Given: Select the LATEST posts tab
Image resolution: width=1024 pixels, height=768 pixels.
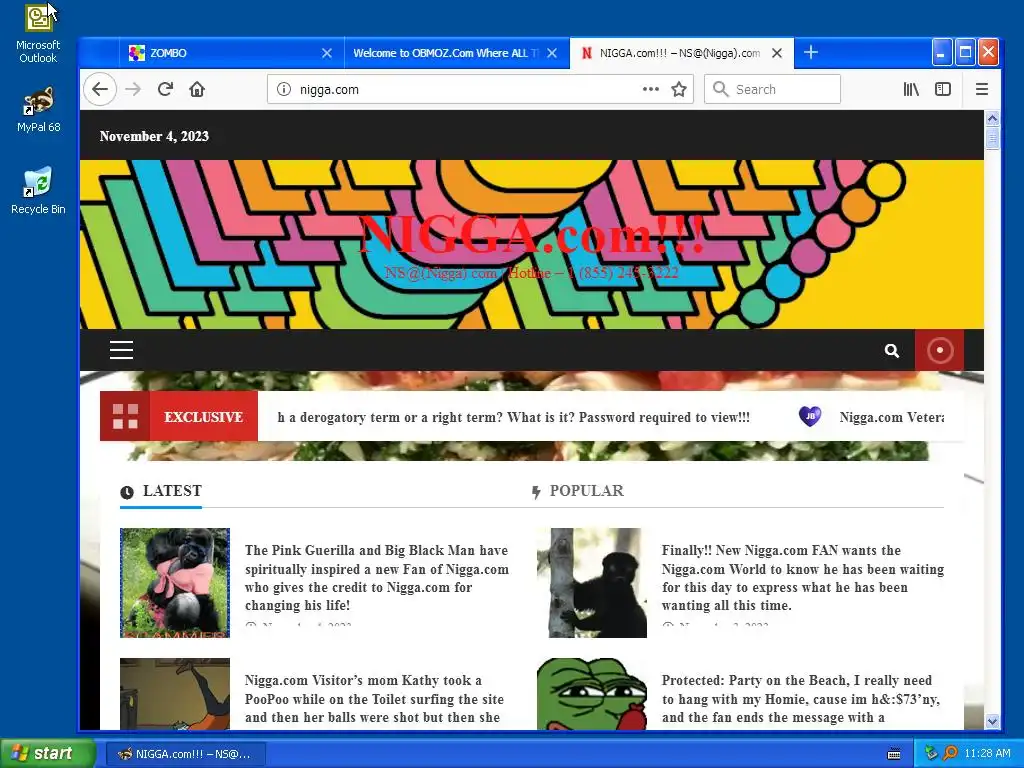Looking at the screenshot, I should (161, 491).
